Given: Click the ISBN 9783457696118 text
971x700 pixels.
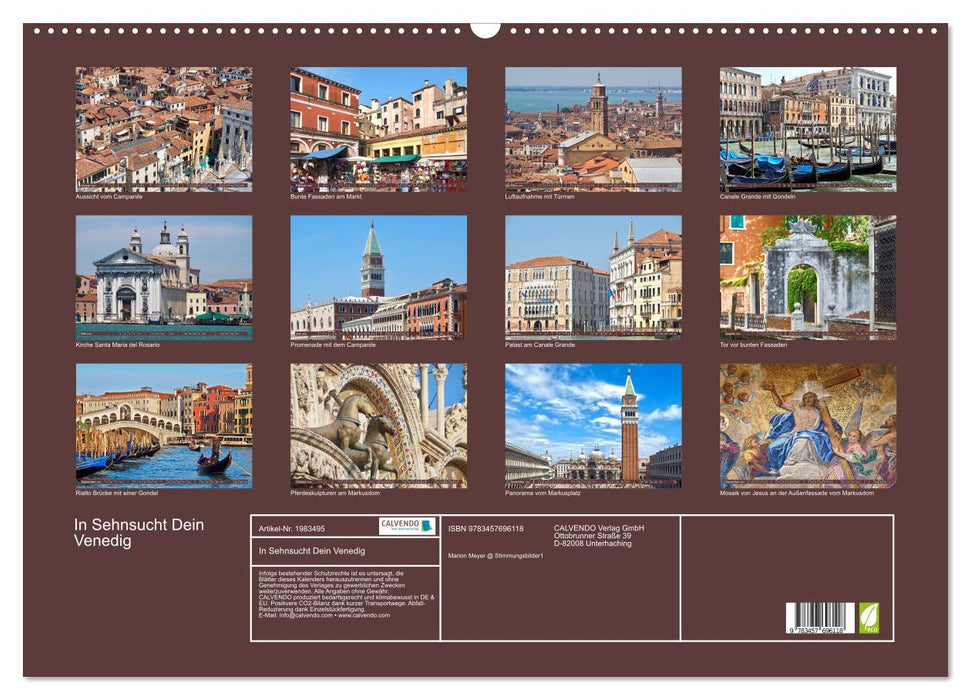Looking at the screenshot, I should 486,528.
